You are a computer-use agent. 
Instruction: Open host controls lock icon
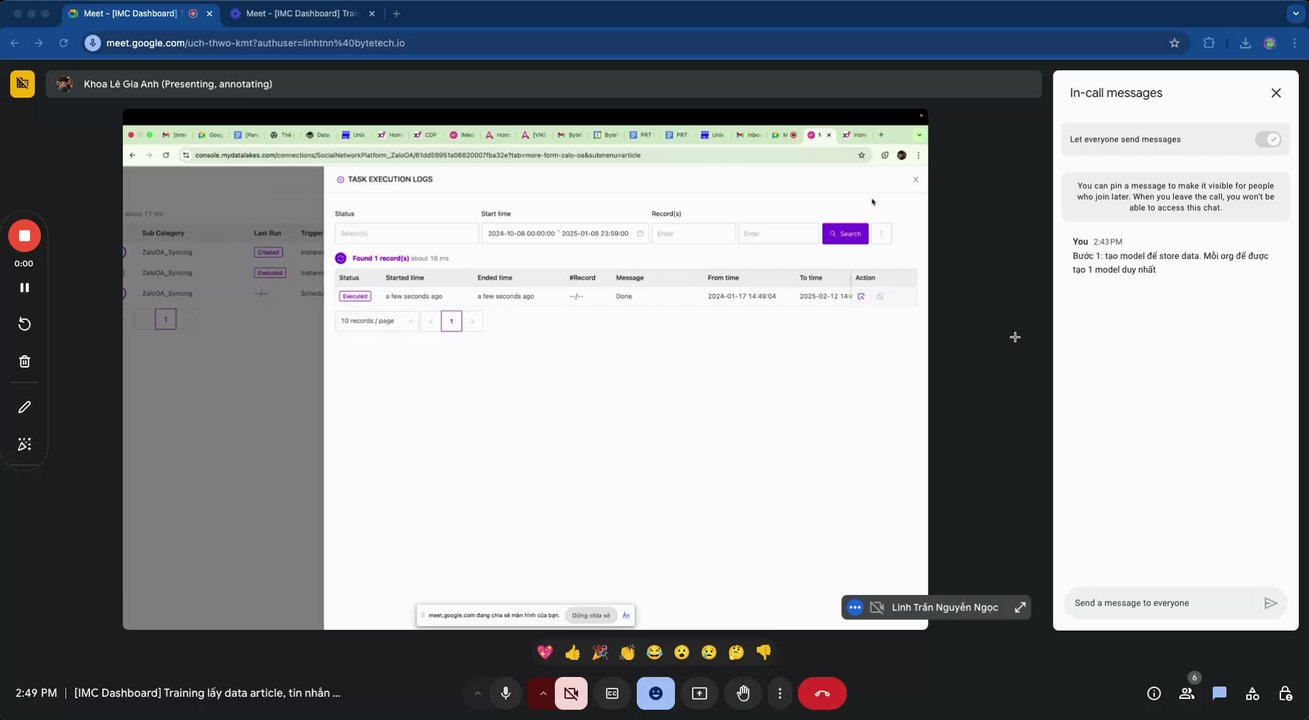pyautogui.click(x=1285, y=693)
